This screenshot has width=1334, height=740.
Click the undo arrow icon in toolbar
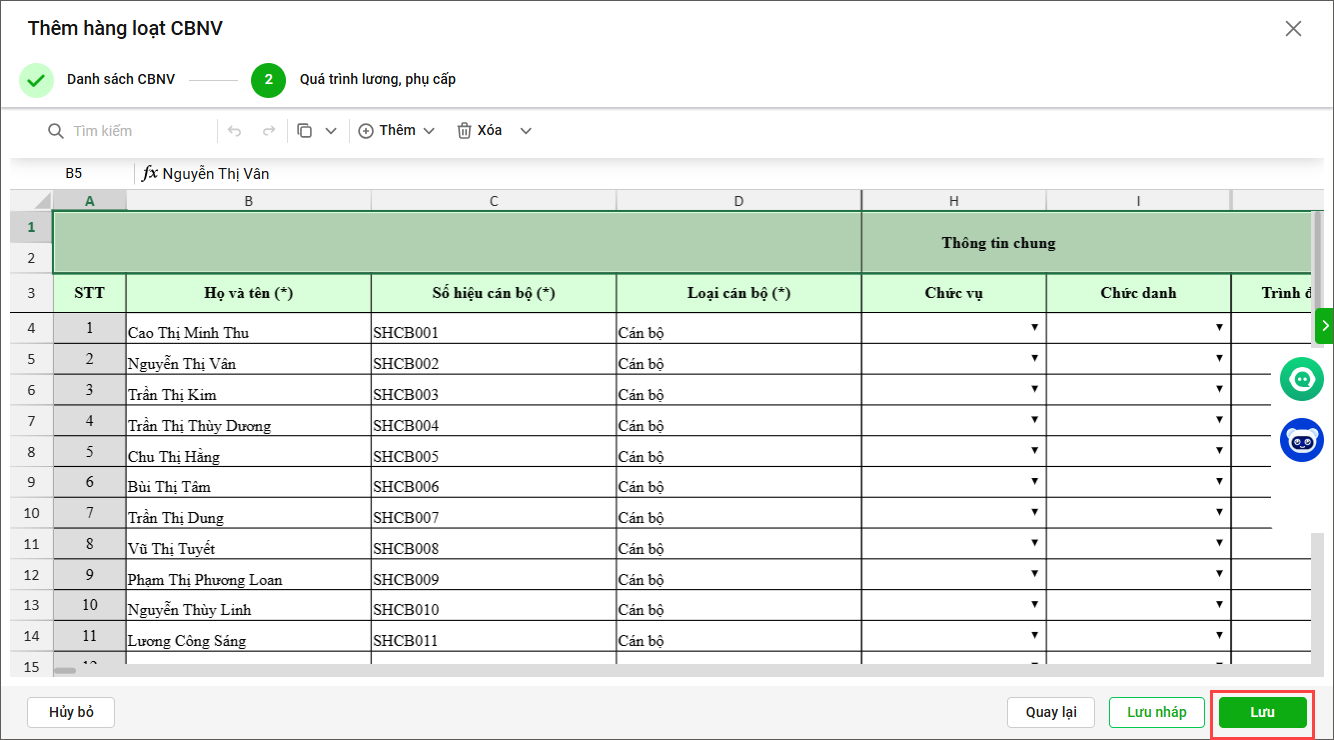tap(235, 131)
